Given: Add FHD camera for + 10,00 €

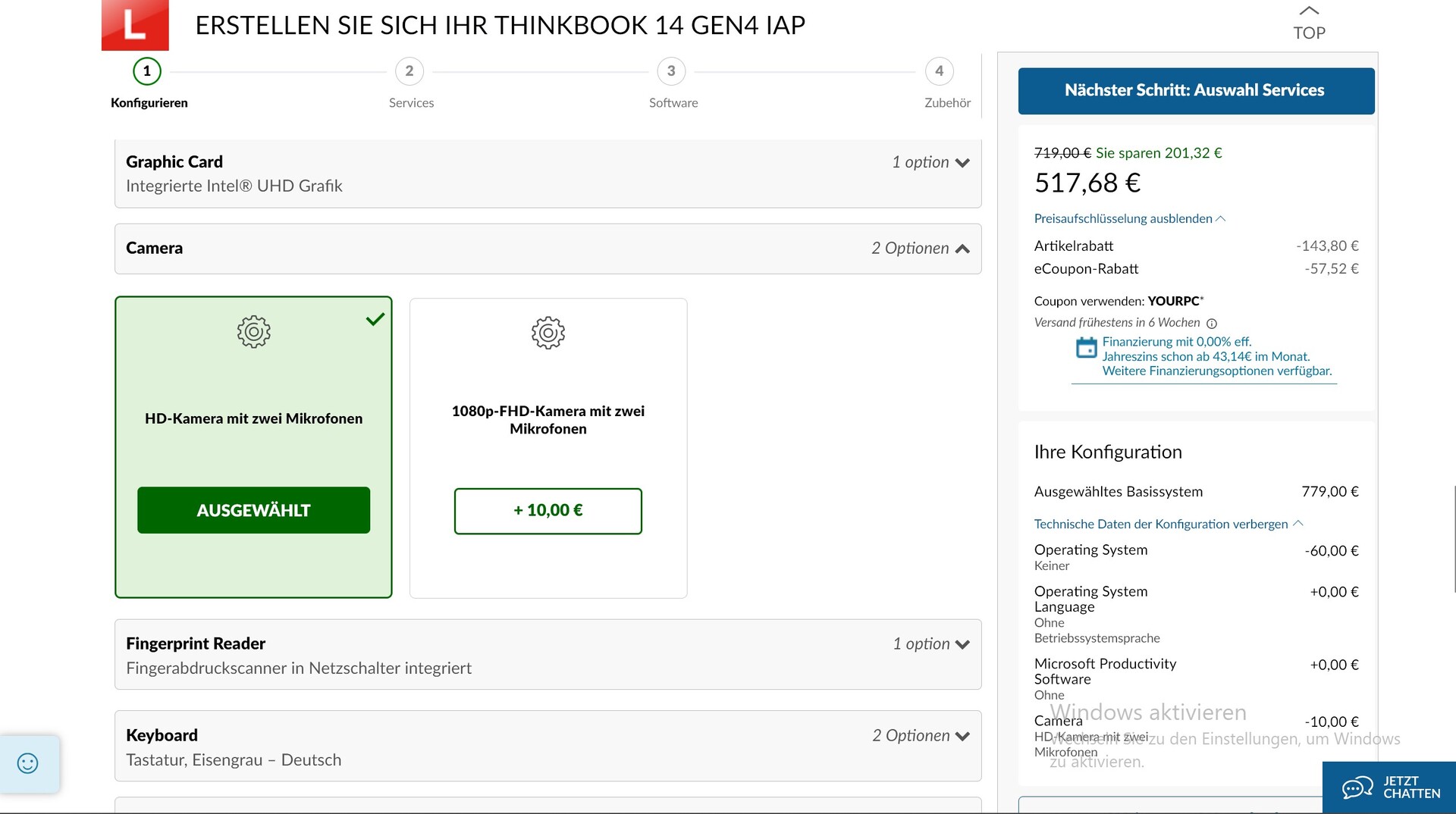Looking at the screenshot, I should pos(548,511).
